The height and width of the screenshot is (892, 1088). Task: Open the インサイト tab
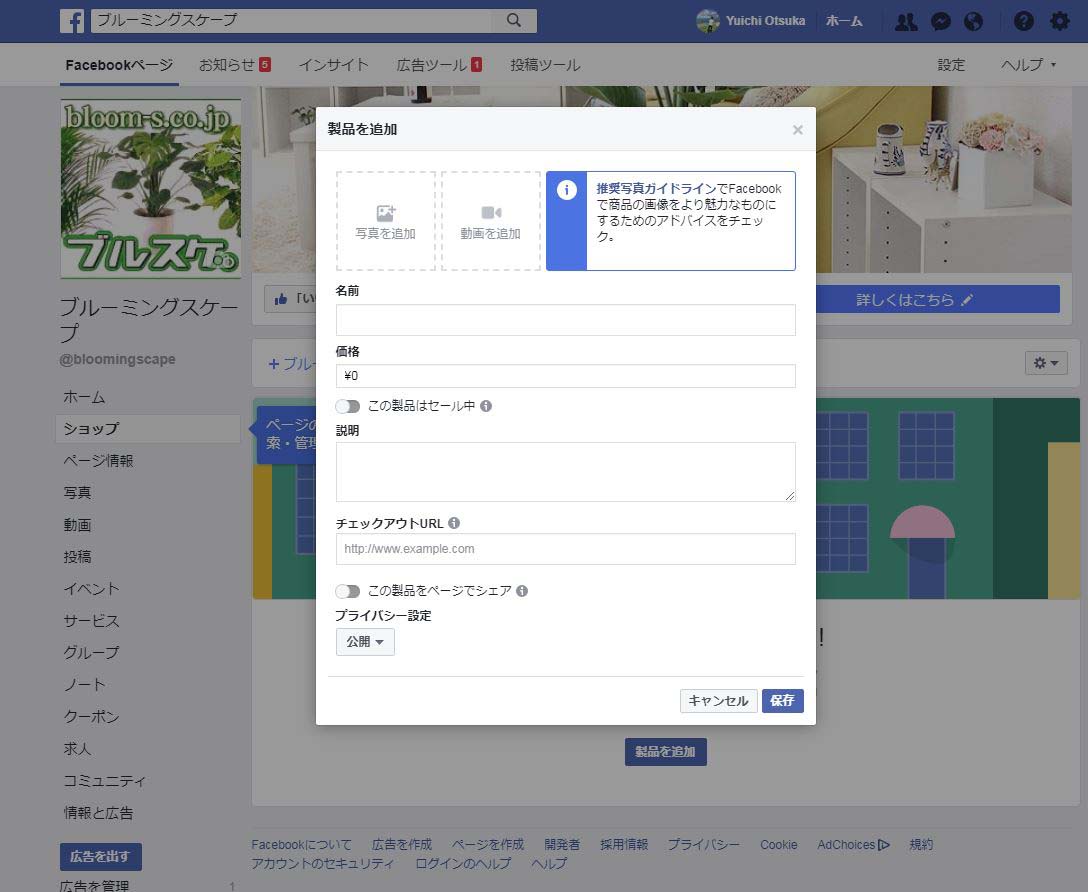point(333,65)
